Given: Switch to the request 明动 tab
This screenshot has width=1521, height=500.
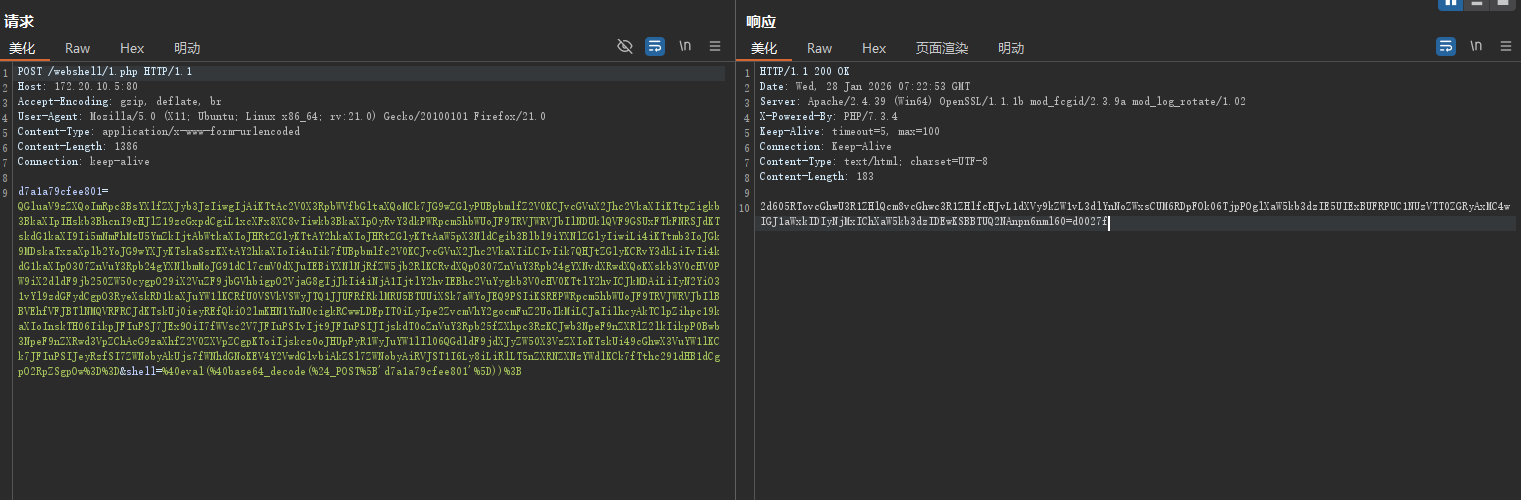Looking at the screenshot, I should tap(187, 48).
